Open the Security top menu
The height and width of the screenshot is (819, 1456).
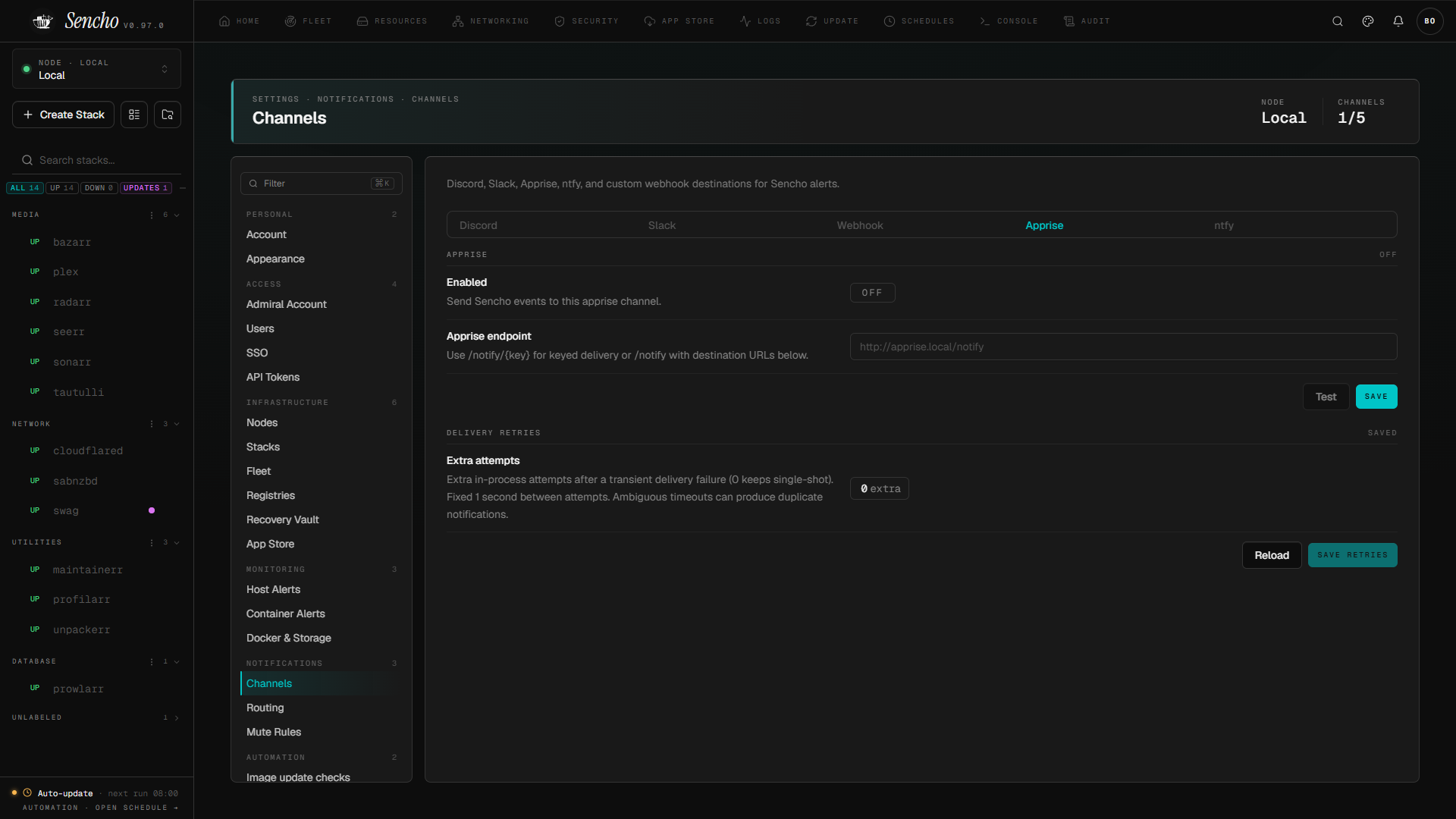[586, 21]
